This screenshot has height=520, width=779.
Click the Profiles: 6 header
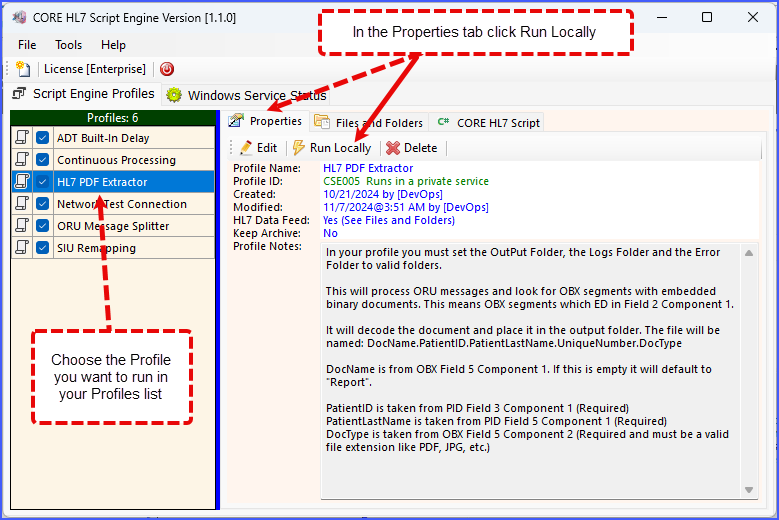point(113,118)
